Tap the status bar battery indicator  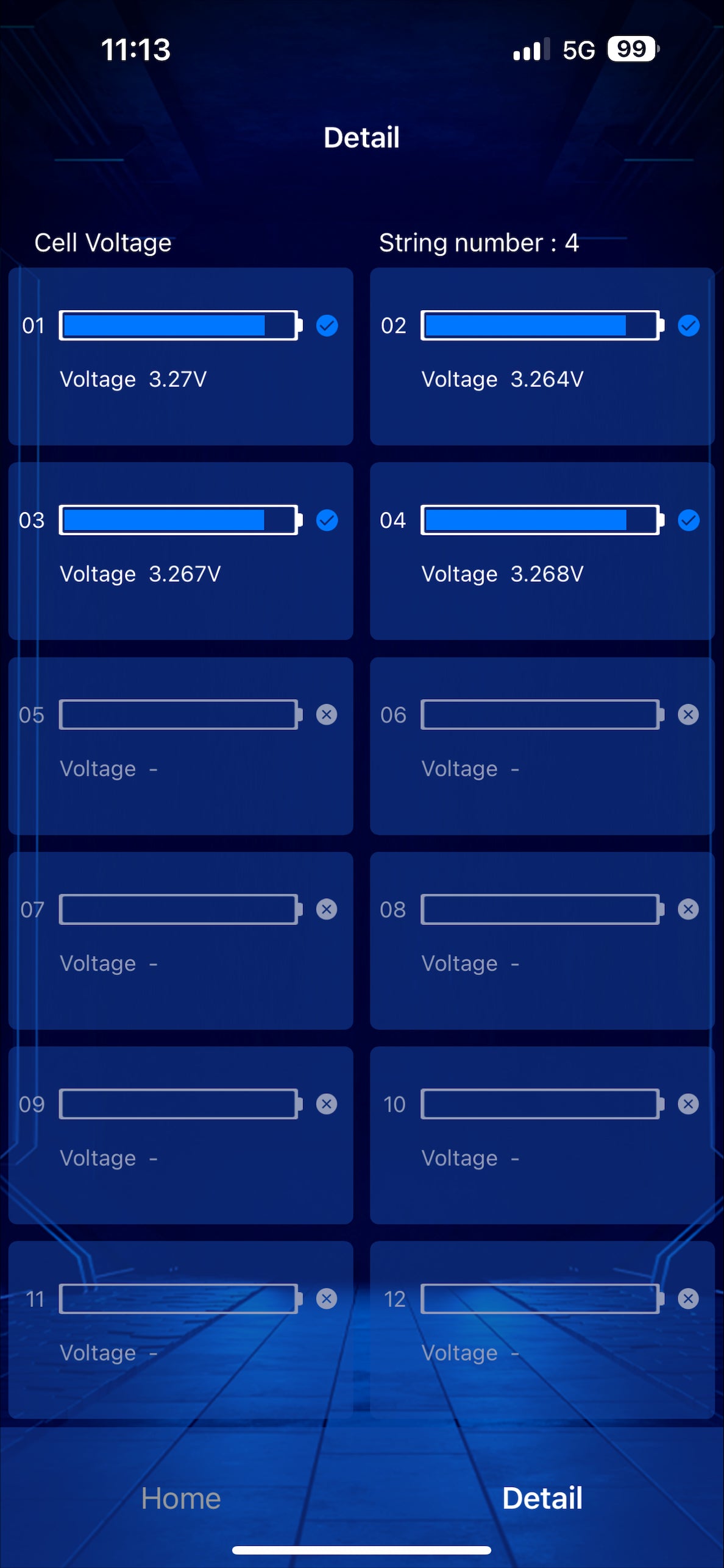tap(633, 49)
